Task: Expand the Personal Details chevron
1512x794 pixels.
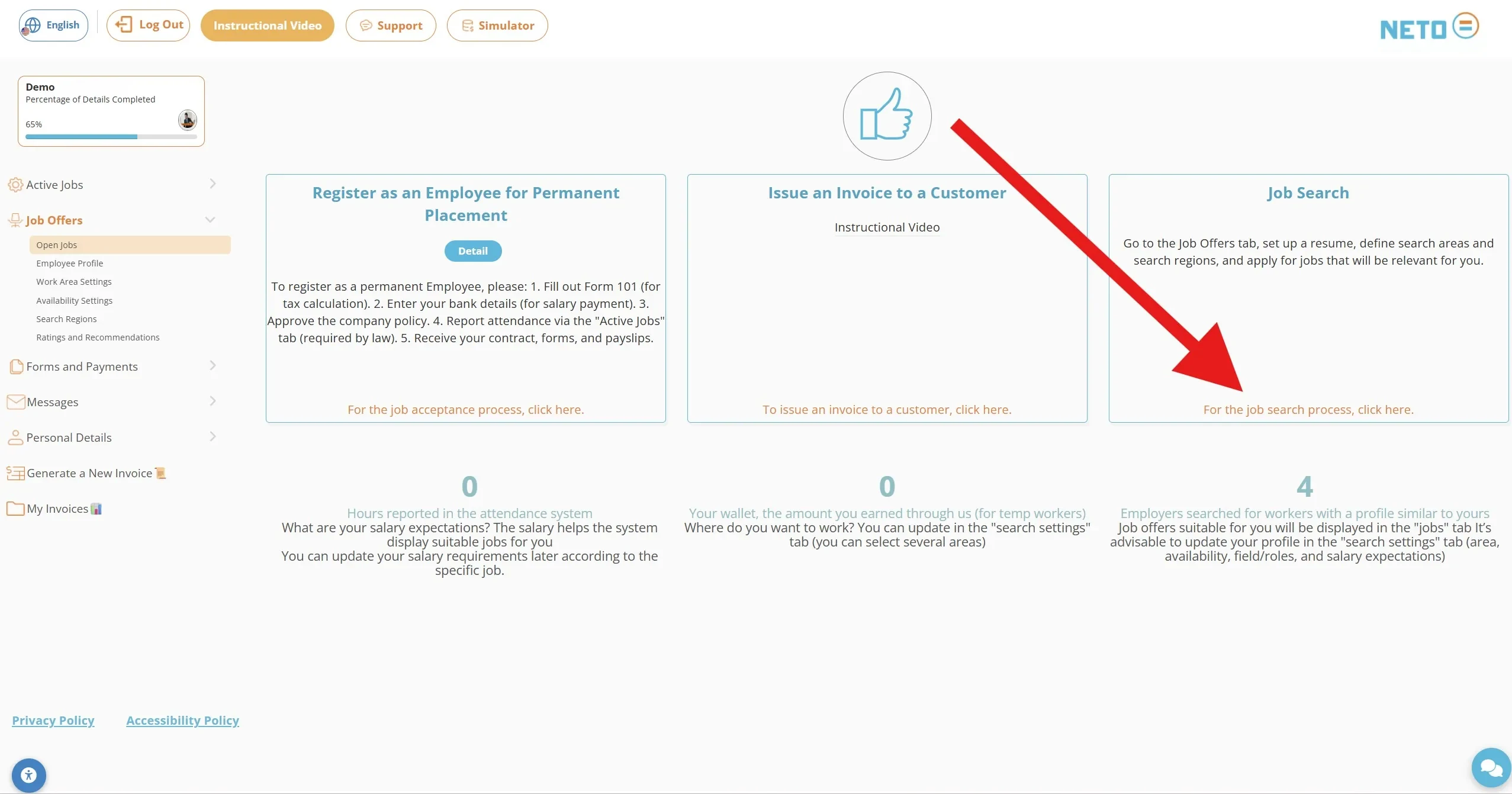Action: 213,436
